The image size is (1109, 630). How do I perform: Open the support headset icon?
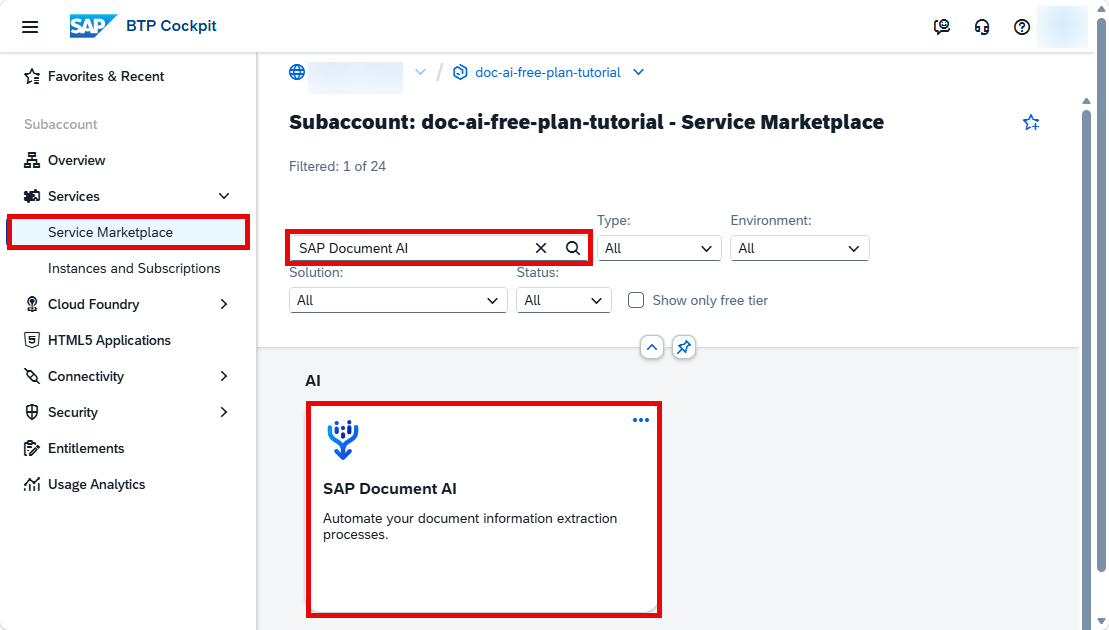982,27
